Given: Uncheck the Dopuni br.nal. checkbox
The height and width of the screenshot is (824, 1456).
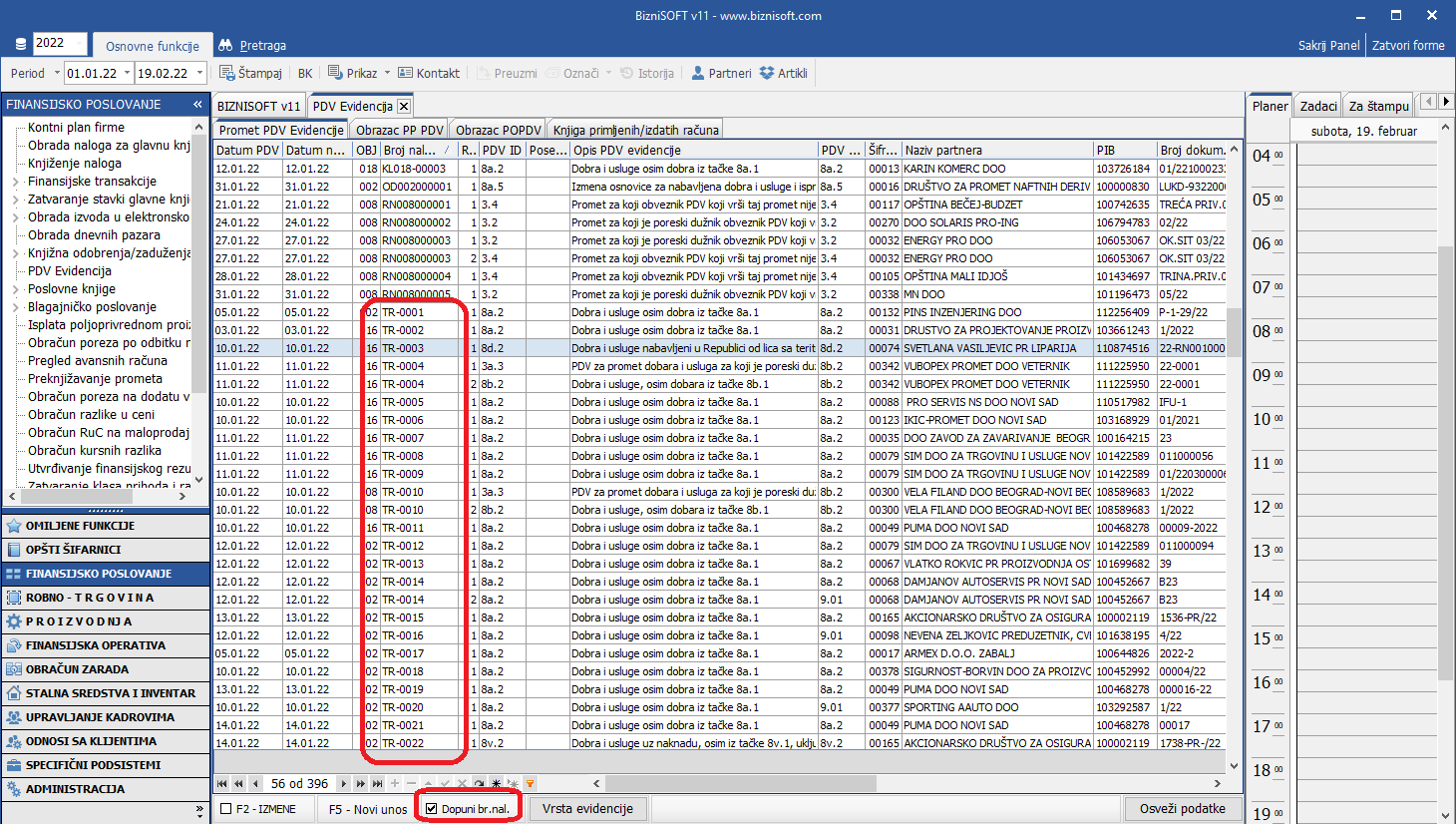Looking at the screenshot, I should point(432,809).
